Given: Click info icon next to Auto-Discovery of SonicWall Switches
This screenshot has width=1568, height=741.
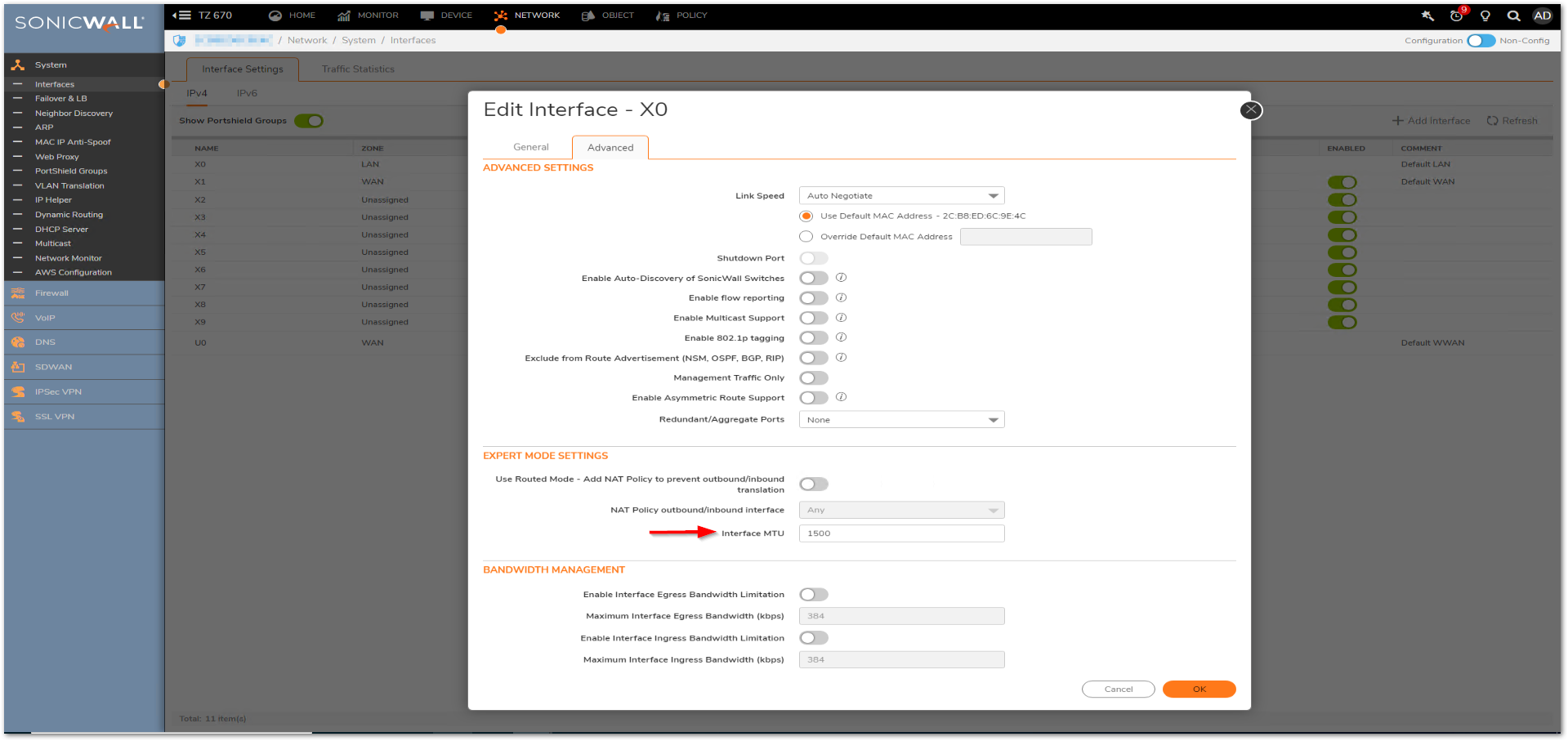Looking at the screenshot, I should point(841,278).
